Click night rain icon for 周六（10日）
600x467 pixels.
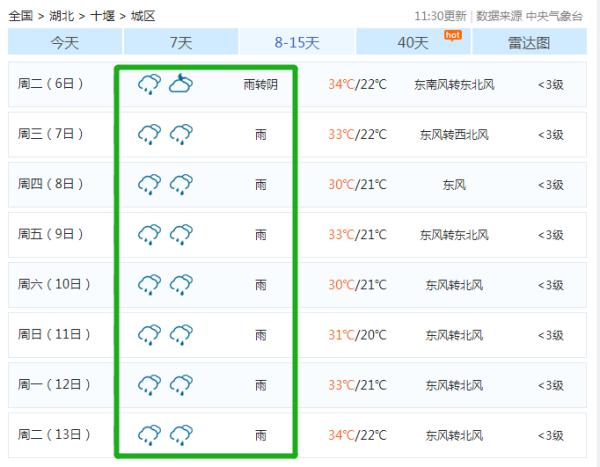click(181, 284)
